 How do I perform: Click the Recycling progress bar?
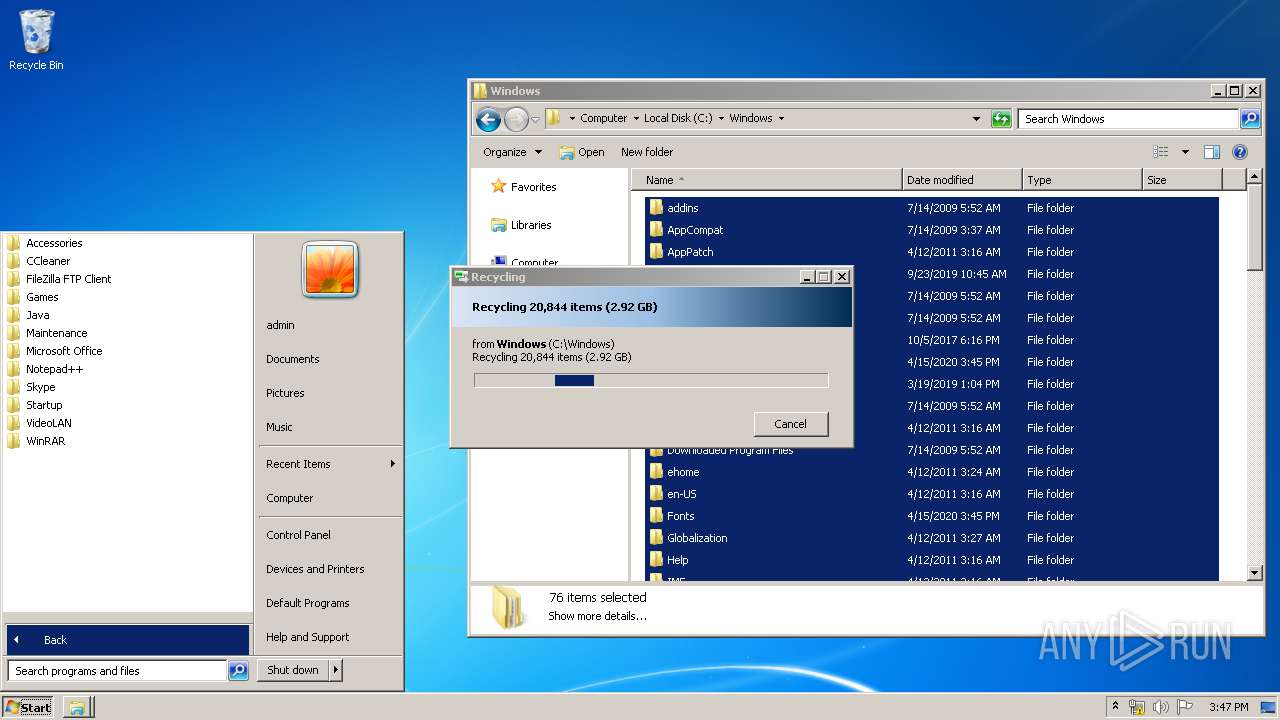point(651,380)
